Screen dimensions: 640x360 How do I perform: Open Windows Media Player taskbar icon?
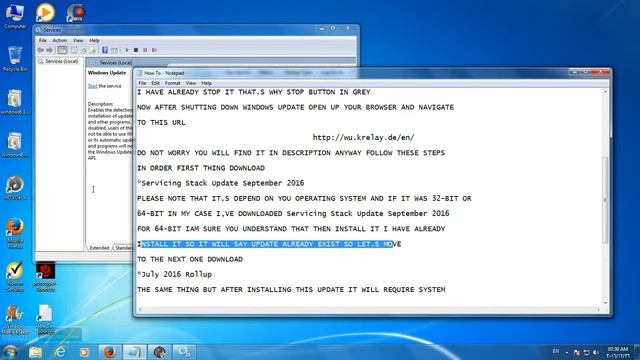click(84, 352)
